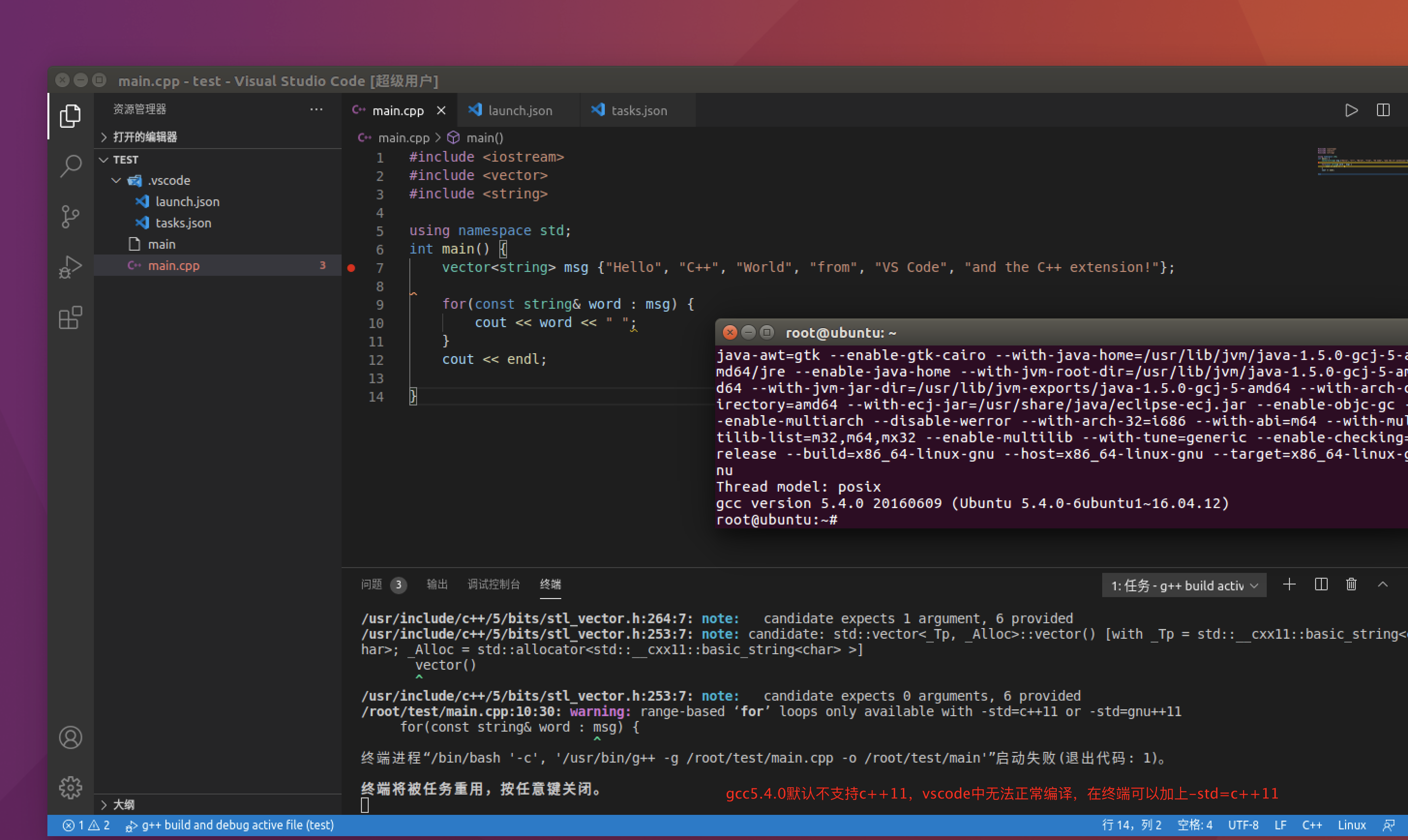Click the 行 14, 列 2 cursor position
Viewport: 1408px width, 840px height.
[1131, 825]
